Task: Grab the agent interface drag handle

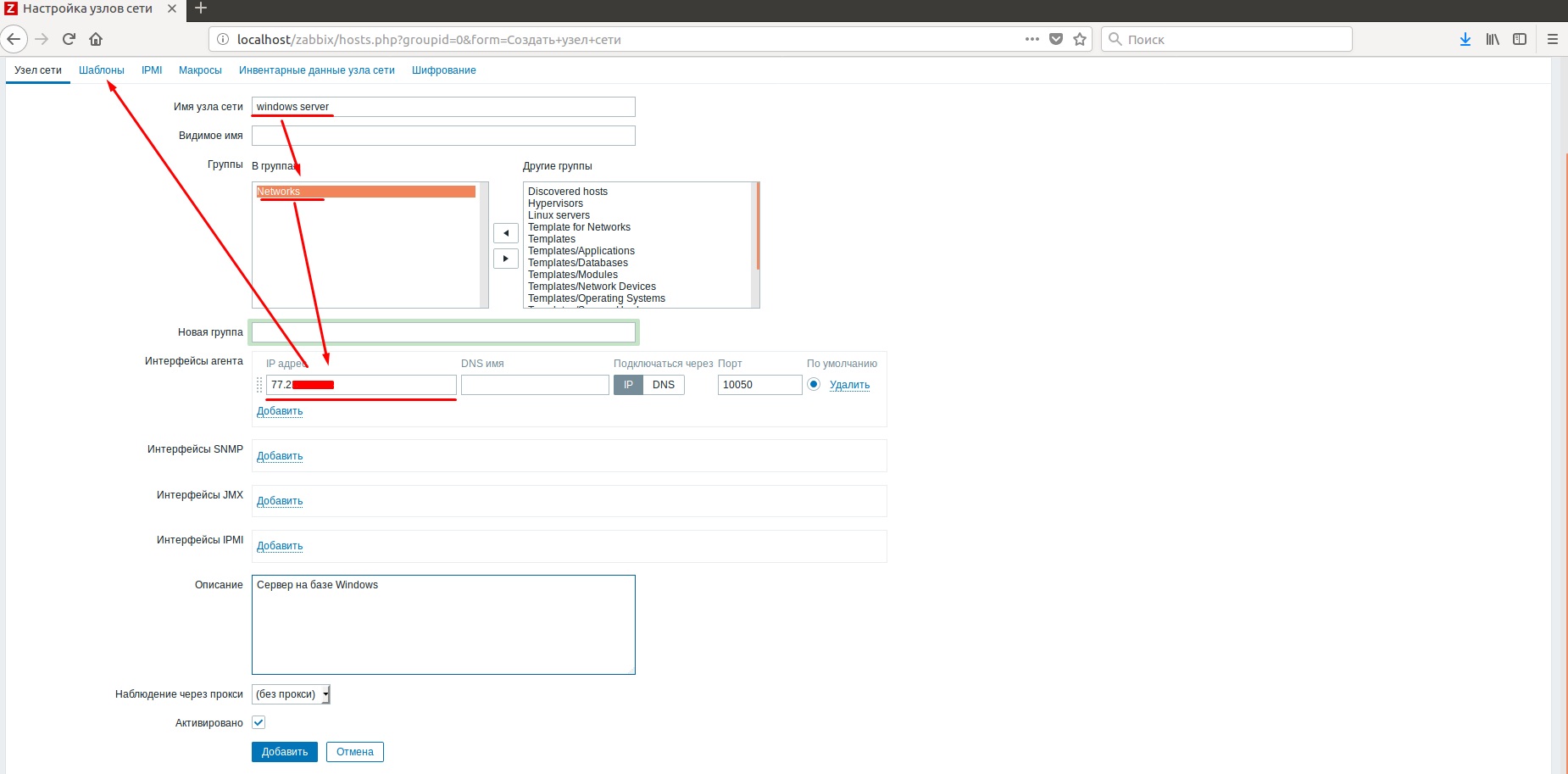Action: [x=259, y=385]
